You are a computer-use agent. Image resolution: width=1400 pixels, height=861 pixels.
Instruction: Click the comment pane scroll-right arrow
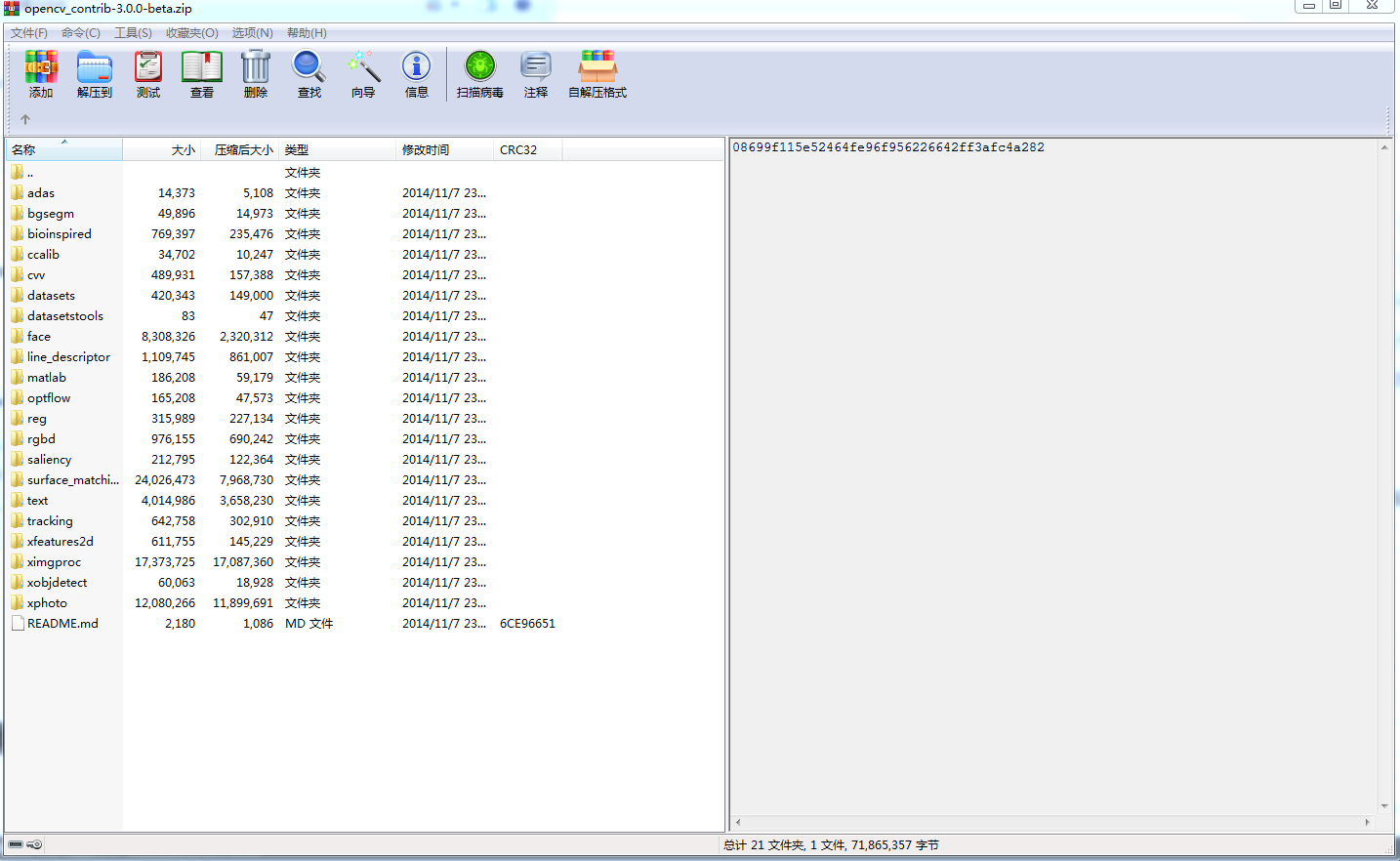point(1367,823)
